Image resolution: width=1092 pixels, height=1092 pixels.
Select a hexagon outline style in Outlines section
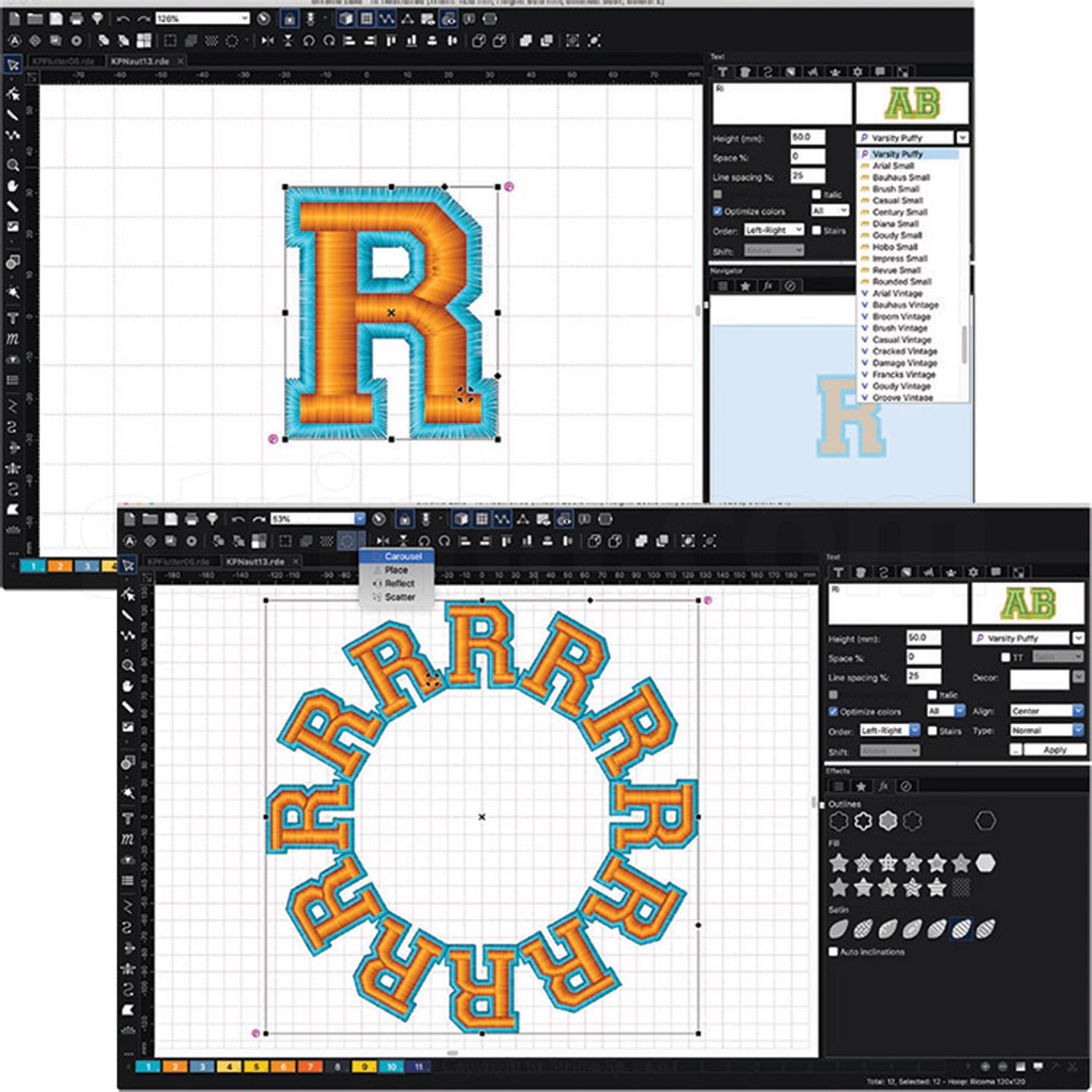(985, 821)
